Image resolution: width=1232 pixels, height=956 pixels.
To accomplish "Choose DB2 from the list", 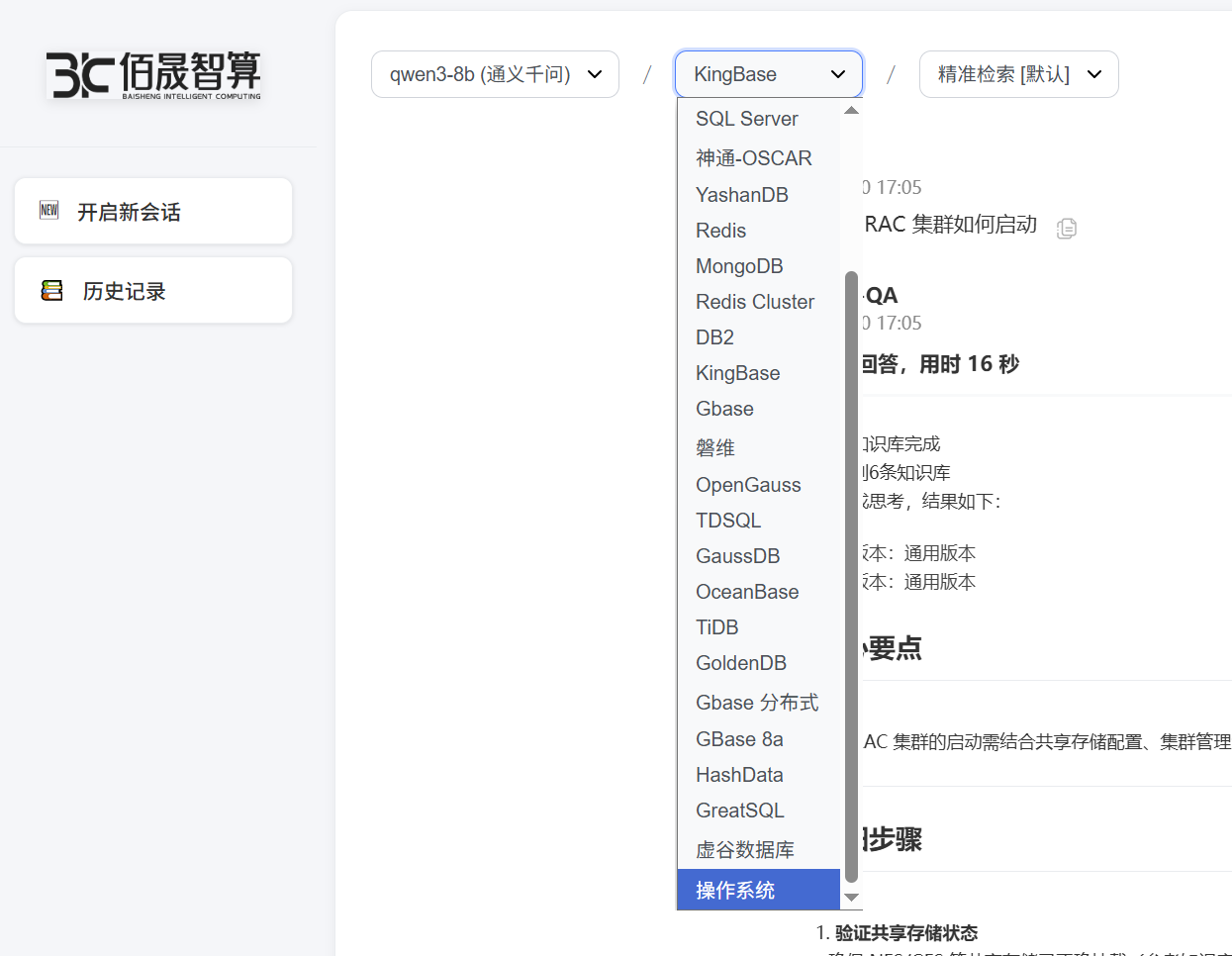I will point(759,337).
